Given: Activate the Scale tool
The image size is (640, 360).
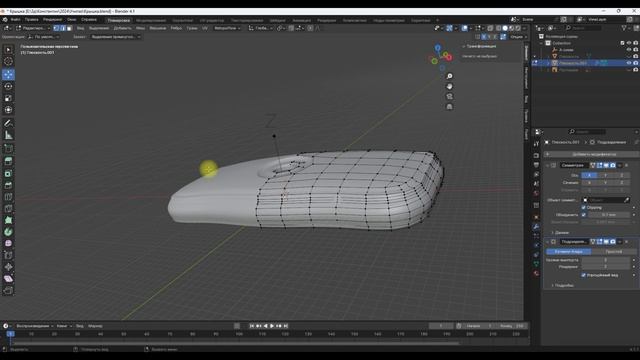Looking at the screenshot, I should 8,98.
